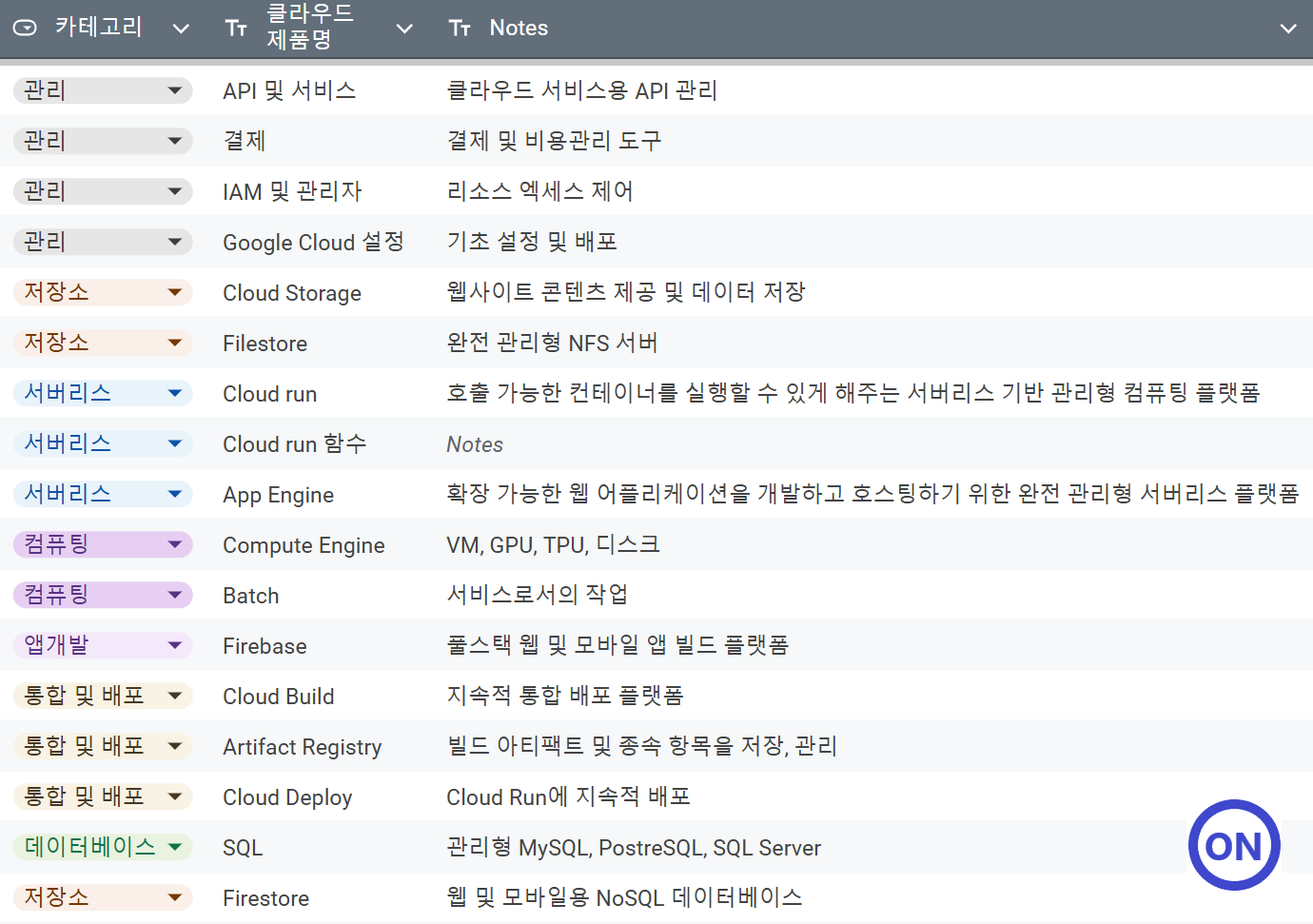Open the 저장소 dropdown in Cloud Storage row
The height and width of the screenshot is (924, 1313).
(x=103, y=292)
